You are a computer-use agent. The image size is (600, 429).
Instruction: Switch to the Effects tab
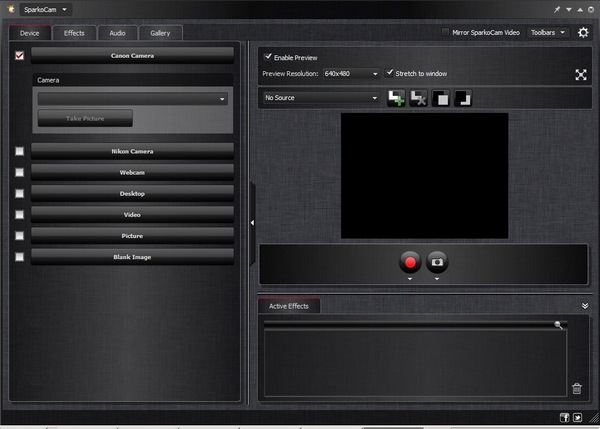click(74, 33)
